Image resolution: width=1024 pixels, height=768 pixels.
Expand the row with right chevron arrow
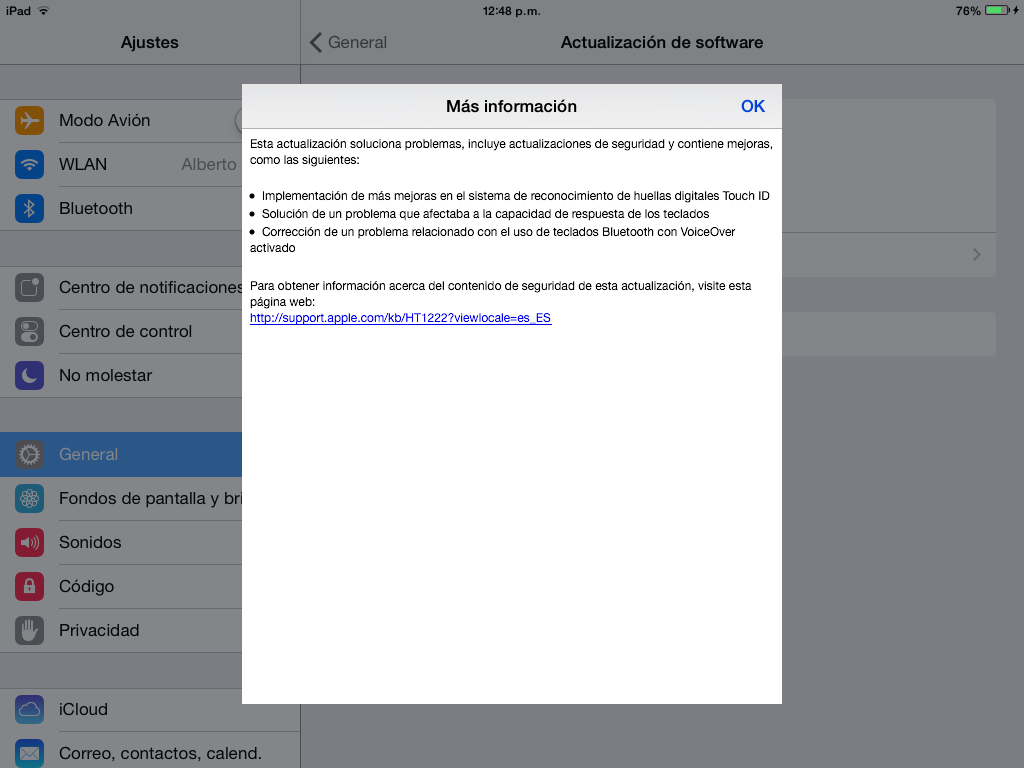[x=976, y=255]
